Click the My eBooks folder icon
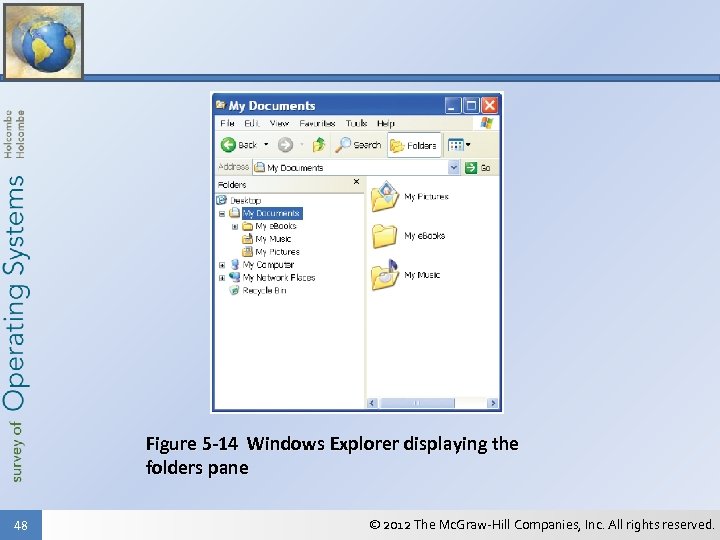 click(384, 236)
